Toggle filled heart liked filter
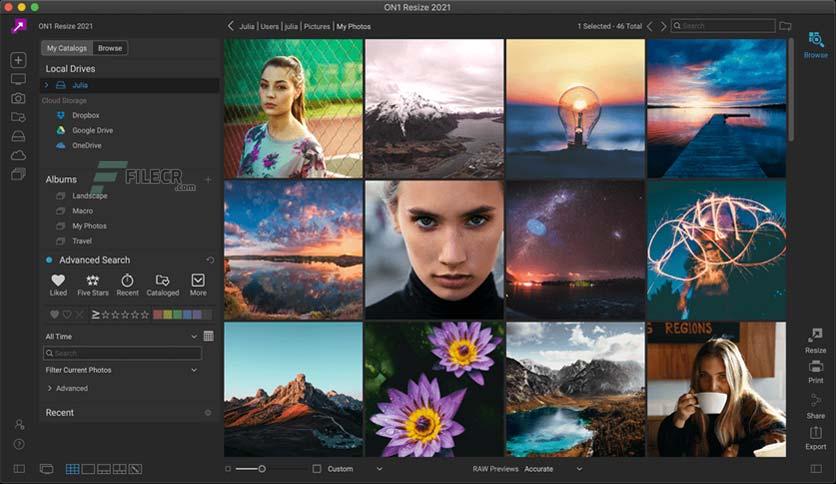The width and height of the screenshot is (836, 484). (x=54, y=314)
